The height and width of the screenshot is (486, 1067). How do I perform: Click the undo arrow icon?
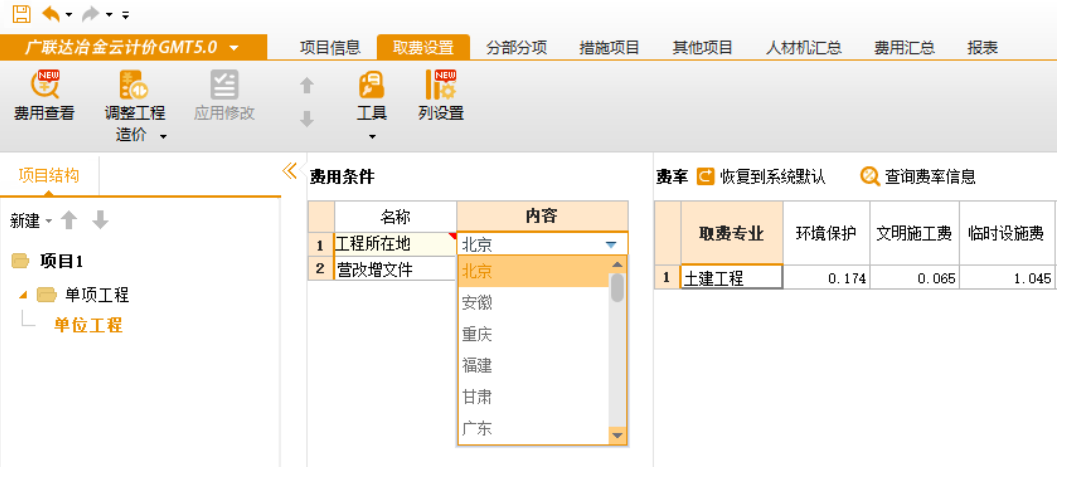(50, 14)
